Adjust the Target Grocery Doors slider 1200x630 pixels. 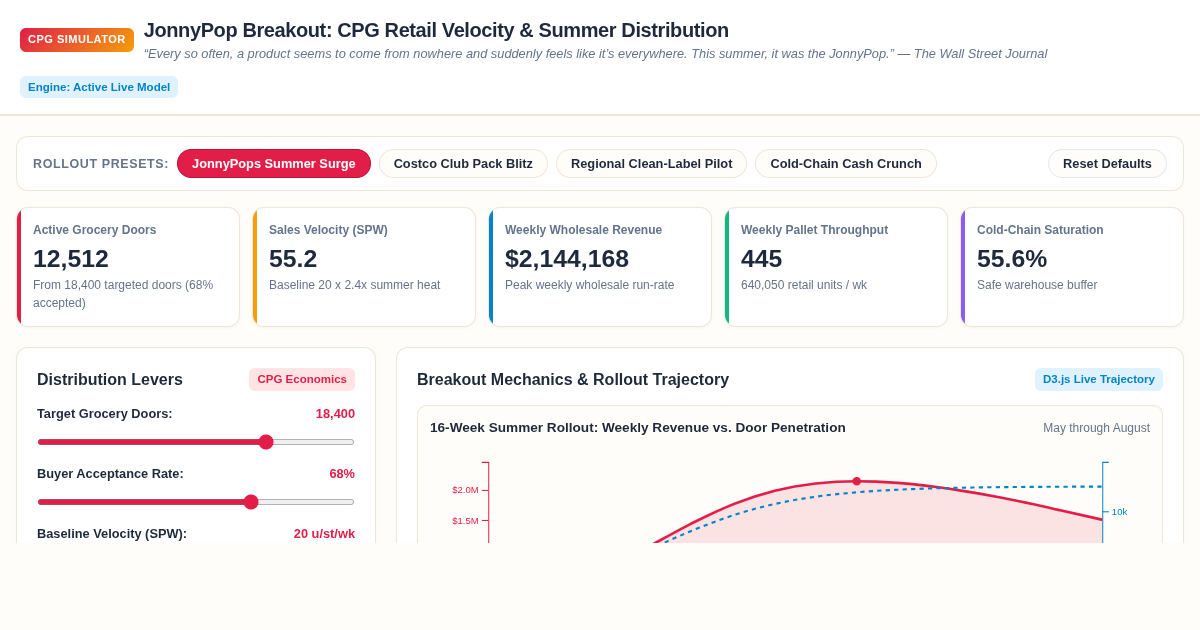(196, 442)
